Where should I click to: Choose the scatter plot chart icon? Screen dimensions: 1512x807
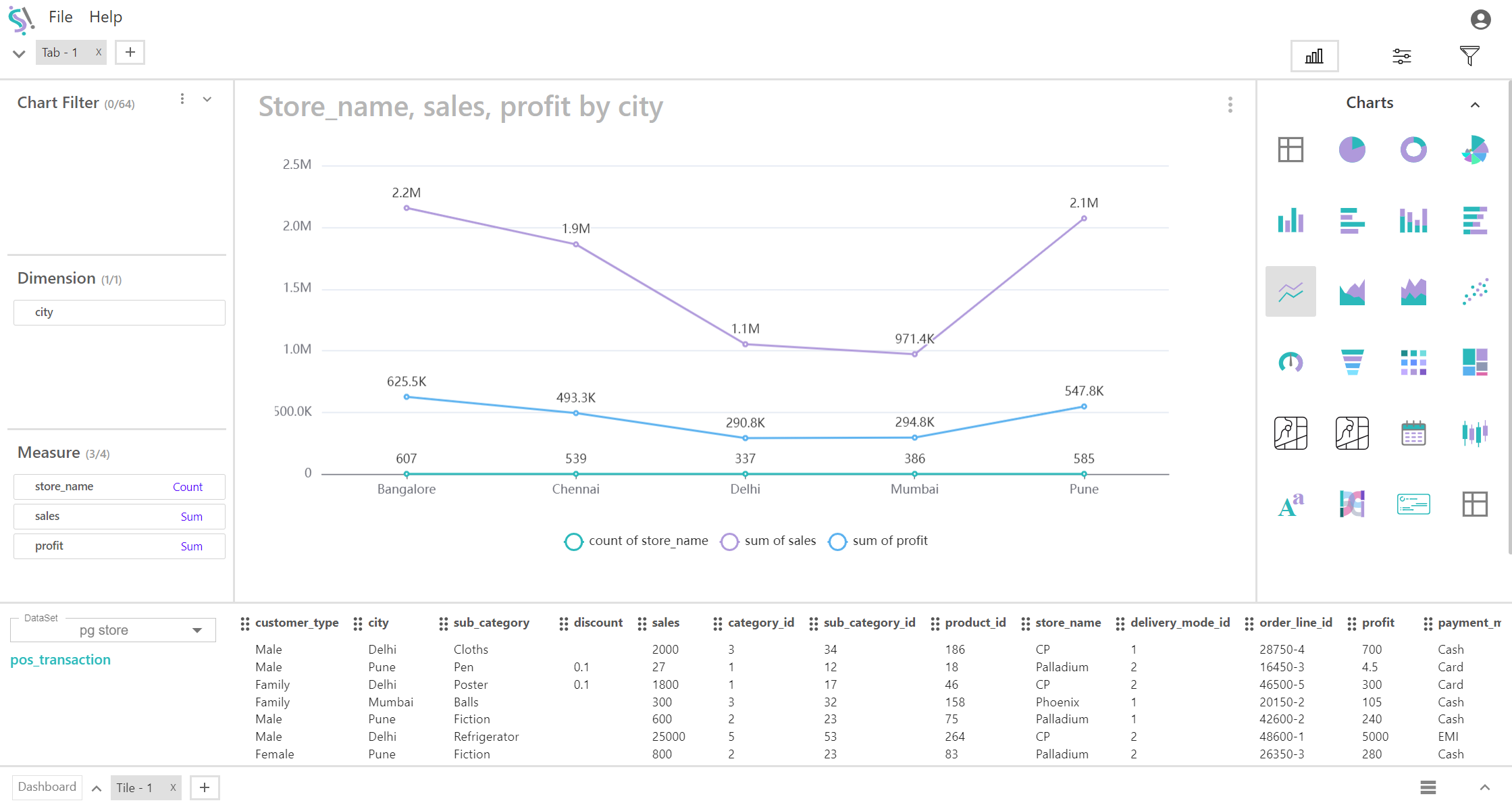pyautogui.click(x=1474, y=291)
